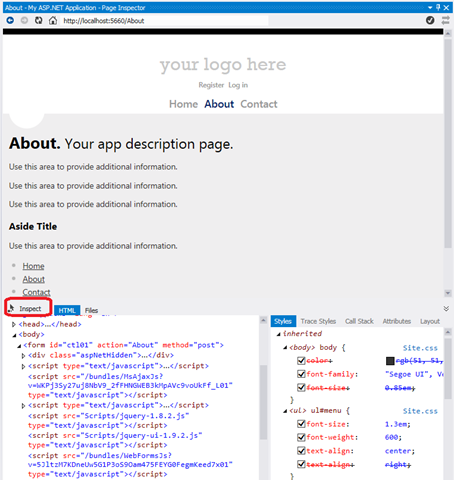Click the browser pane scroll up arrow

tap(448, 34)
